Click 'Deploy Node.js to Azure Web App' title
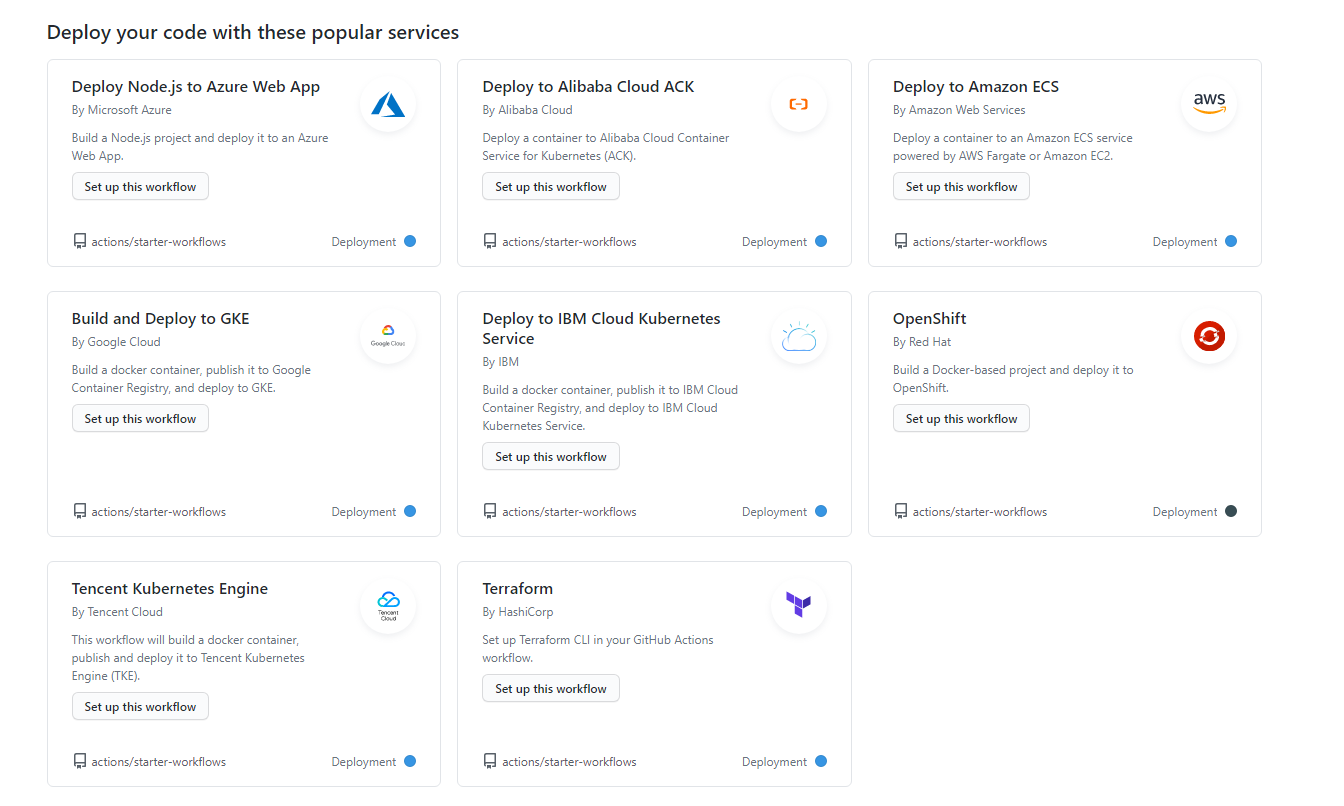The width and height of the screenshot is (1344, 806). point(196,87)
